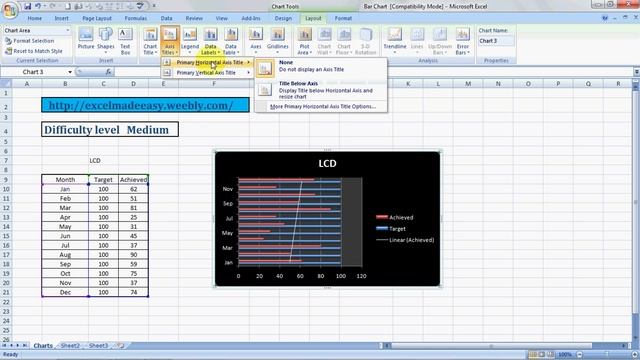Select cell with Achieved value 81

pos(133,208)
